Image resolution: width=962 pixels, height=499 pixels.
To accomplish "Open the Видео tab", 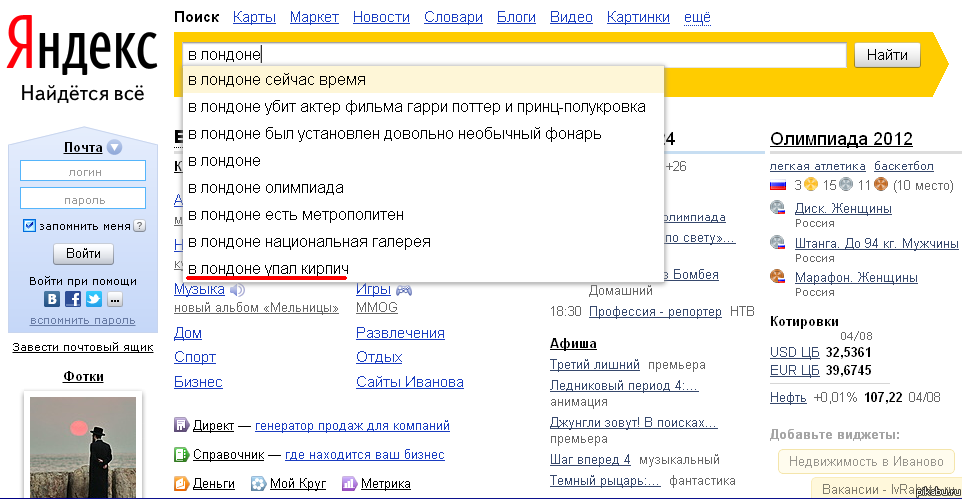I will pyautogui.click(x=571, y=17).
